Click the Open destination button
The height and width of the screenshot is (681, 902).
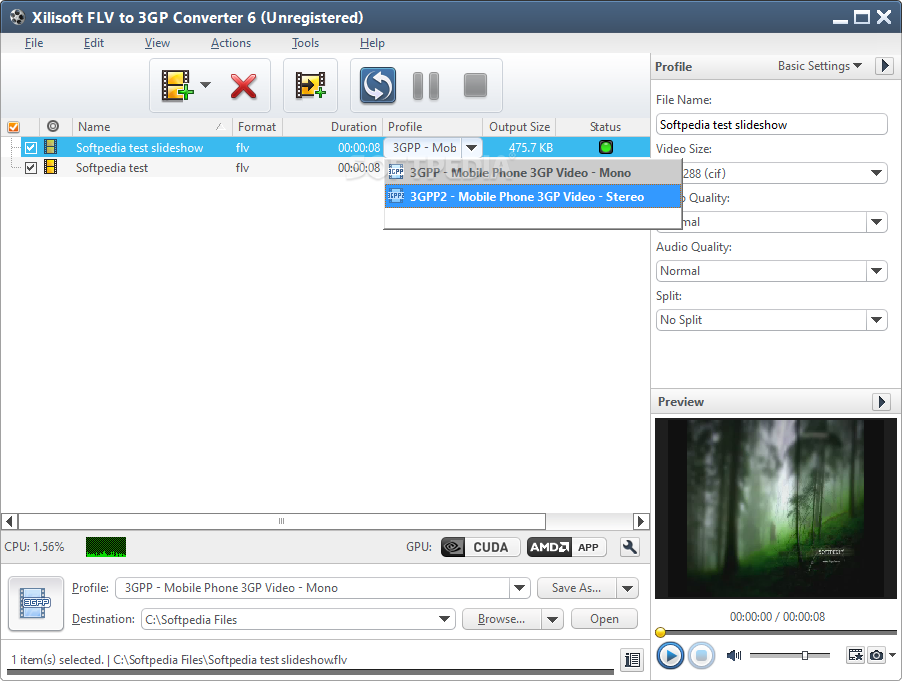(604, 619)
